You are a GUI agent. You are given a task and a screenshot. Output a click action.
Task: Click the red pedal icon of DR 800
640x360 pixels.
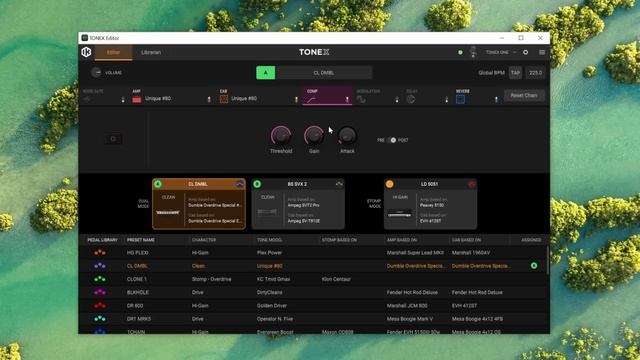click(x=100, y=305)
